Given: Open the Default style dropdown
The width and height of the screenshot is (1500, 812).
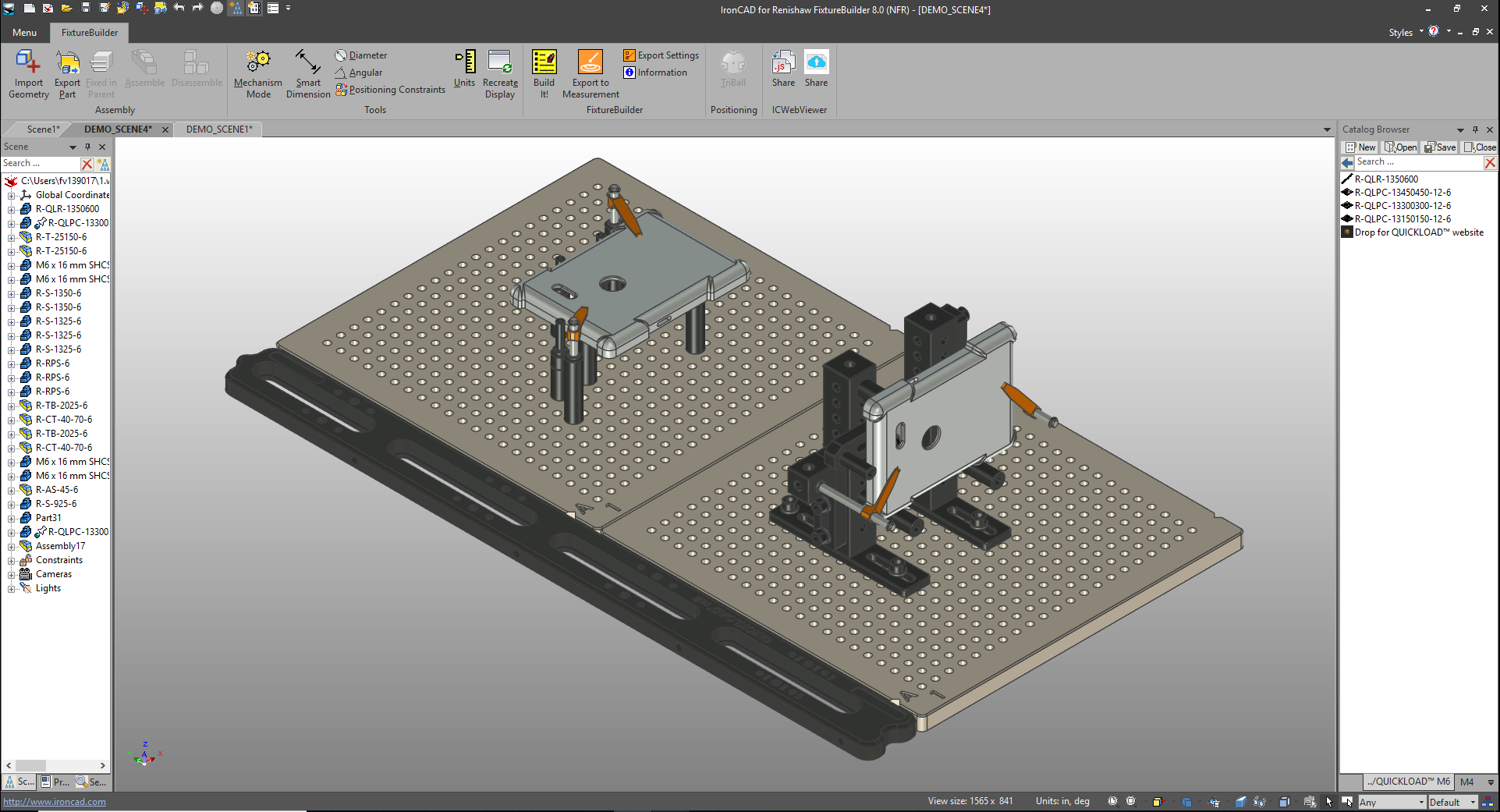Looking at the screenshot, I should [1452, 802].
